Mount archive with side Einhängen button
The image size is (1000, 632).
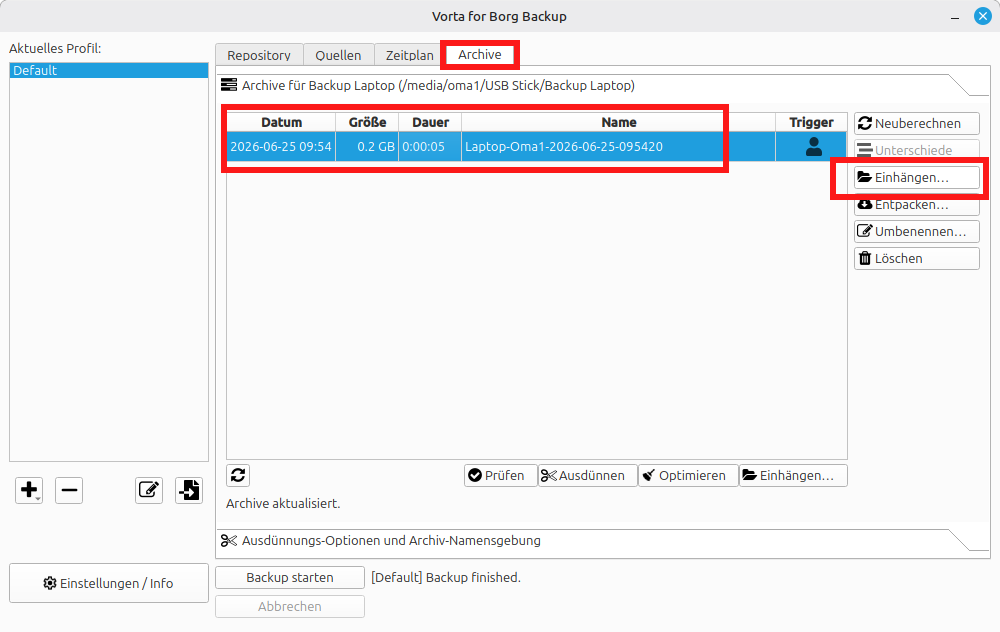tap(916, 177)
